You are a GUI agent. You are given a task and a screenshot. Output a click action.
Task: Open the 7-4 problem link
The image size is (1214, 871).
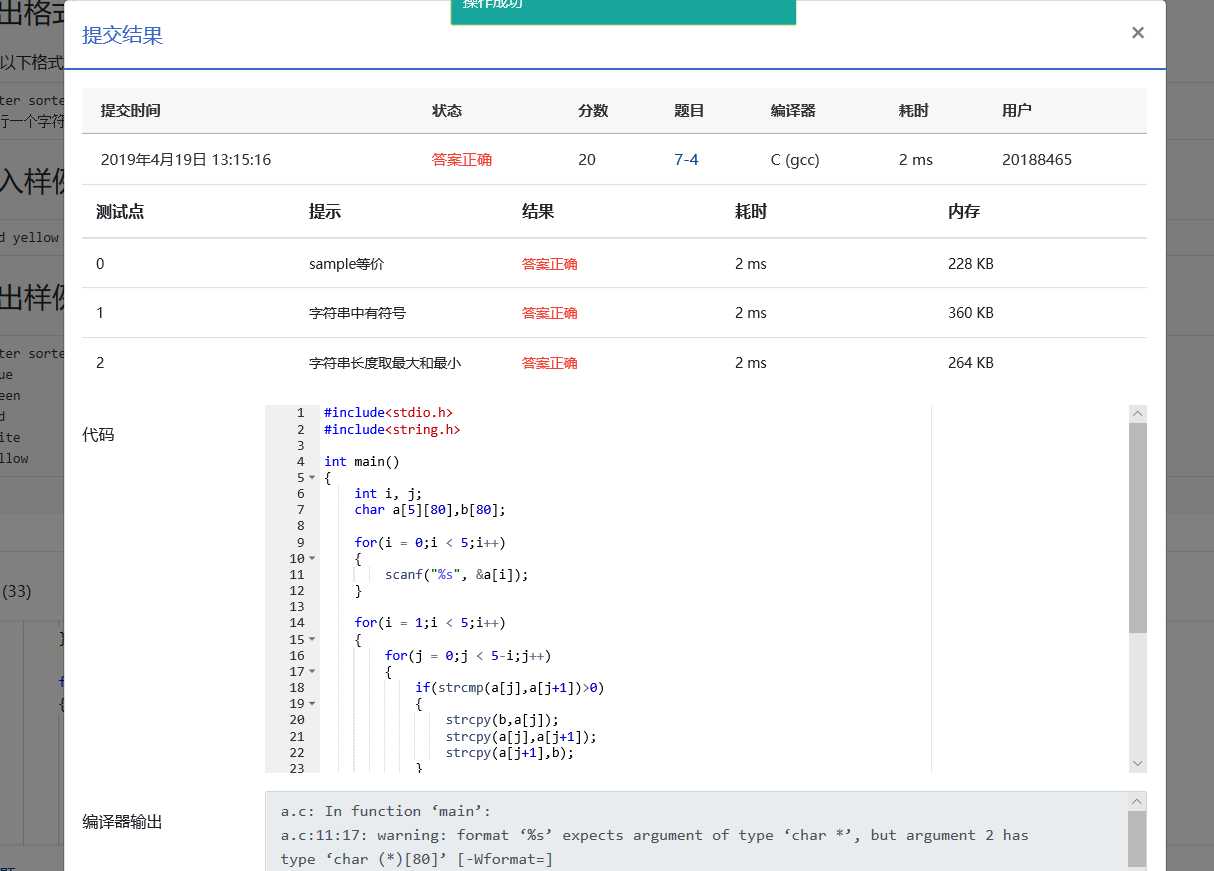tap(686, 159)
